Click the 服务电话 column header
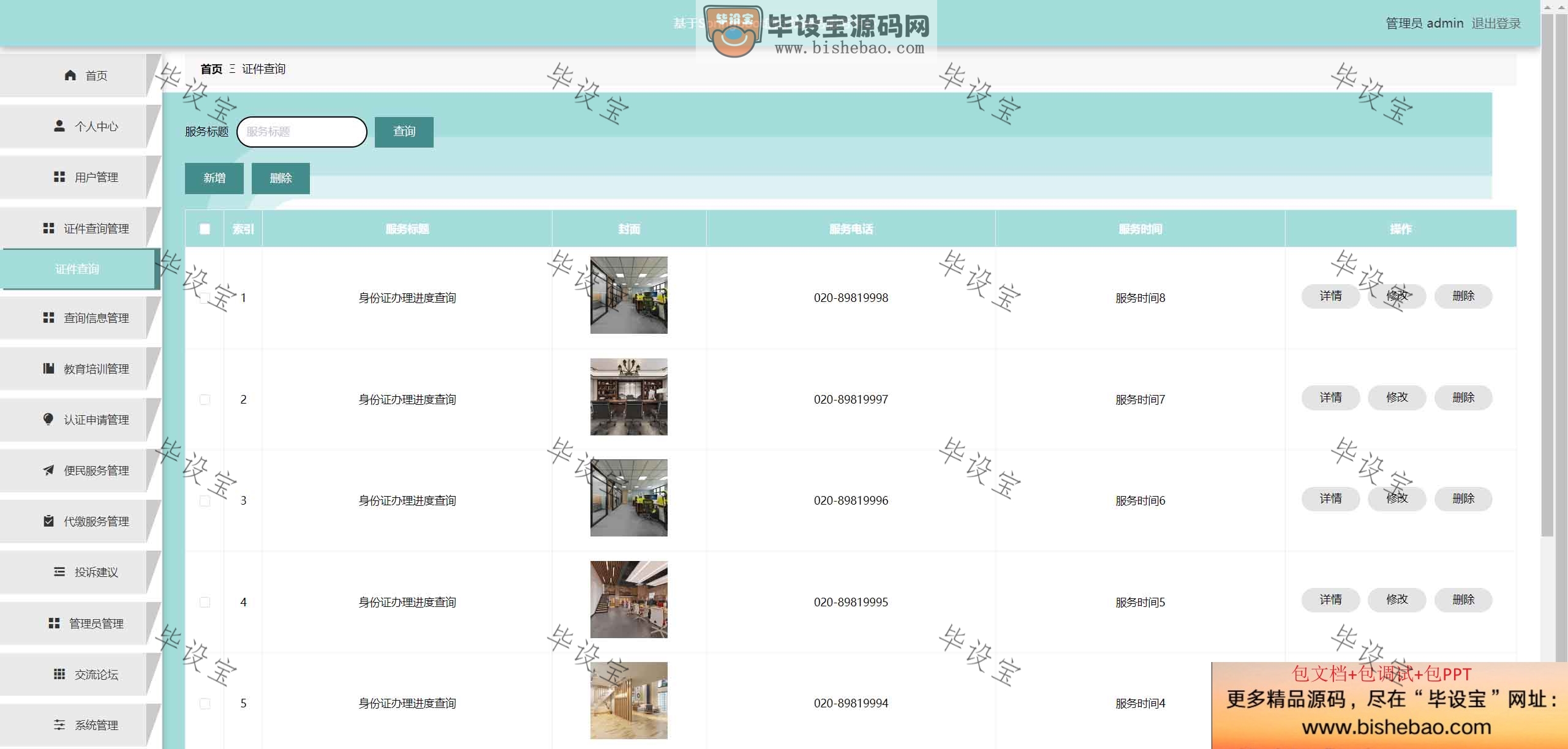Image resolution: width=1568 pixels, height=749 pixels. [851, 229]
